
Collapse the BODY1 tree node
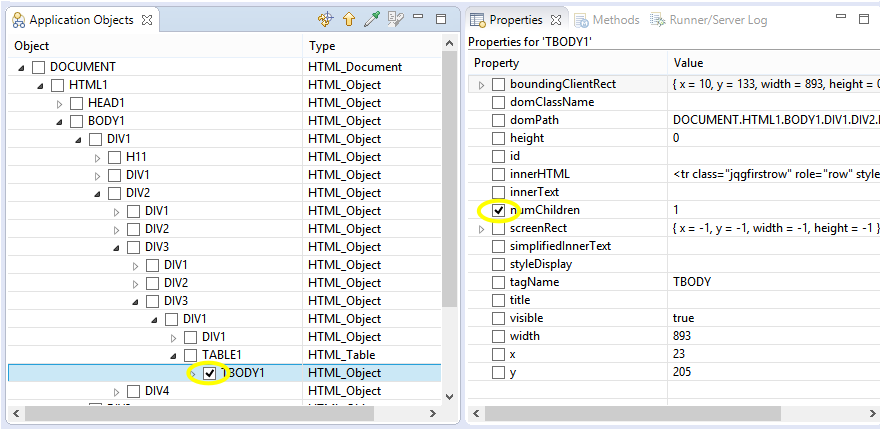tap(60, 121)
